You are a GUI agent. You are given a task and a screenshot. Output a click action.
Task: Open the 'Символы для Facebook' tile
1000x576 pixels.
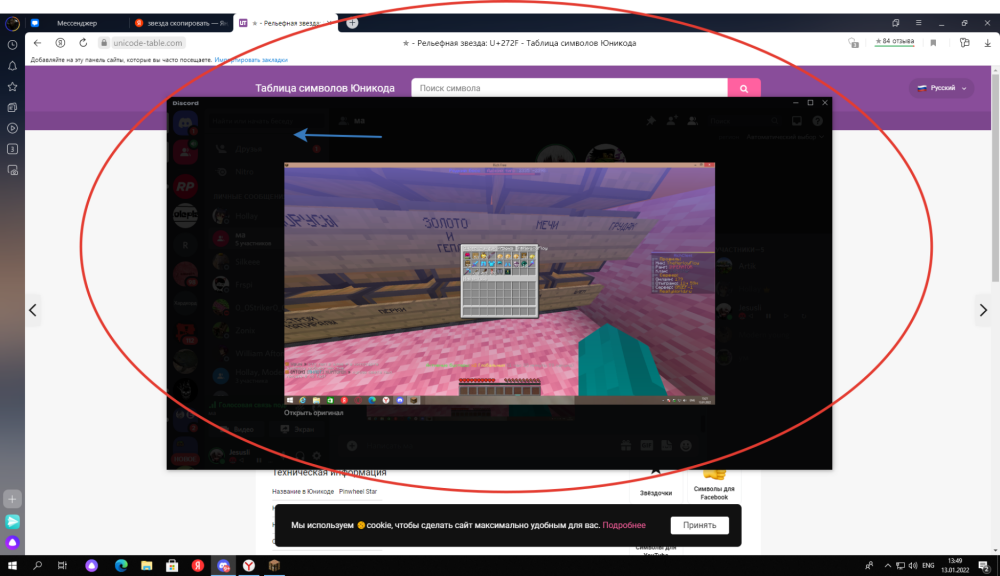pos(714,486)
